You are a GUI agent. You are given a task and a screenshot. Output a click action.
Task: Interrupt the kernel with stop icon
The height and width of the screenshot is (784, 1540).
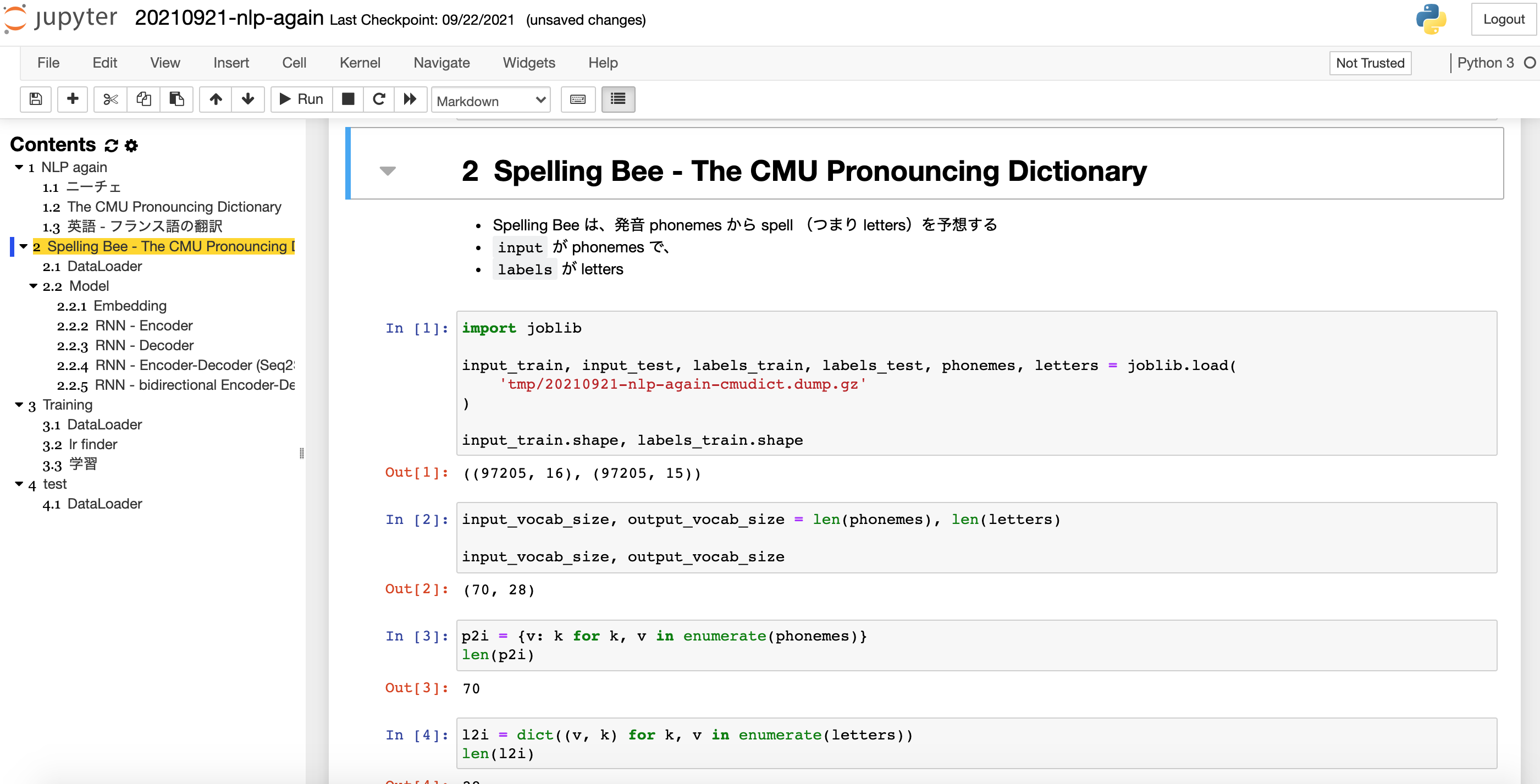point(348,100)
